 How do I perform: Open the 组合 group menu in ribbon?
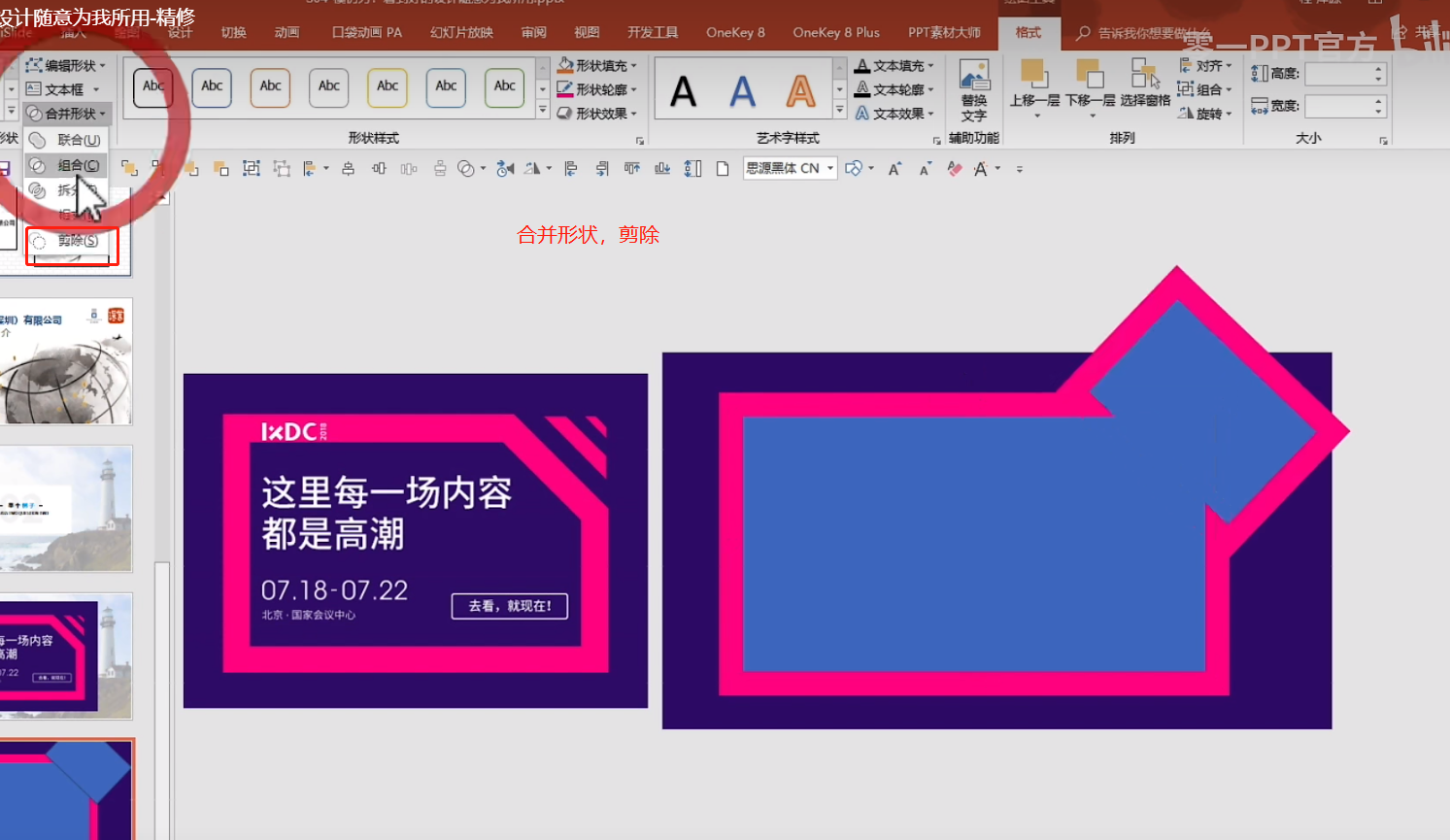coord(1205,89)
